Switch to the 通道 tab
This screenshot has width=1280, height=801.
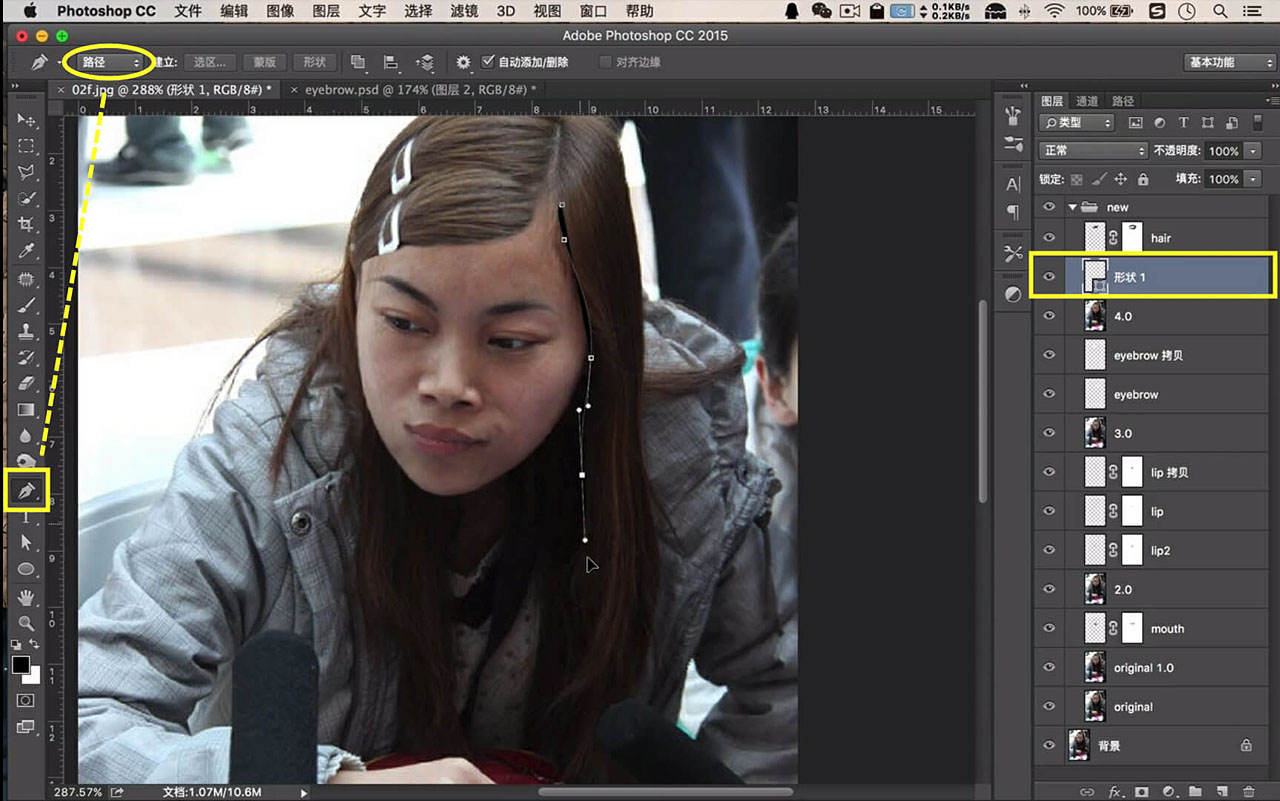(x=1087, y=101)
